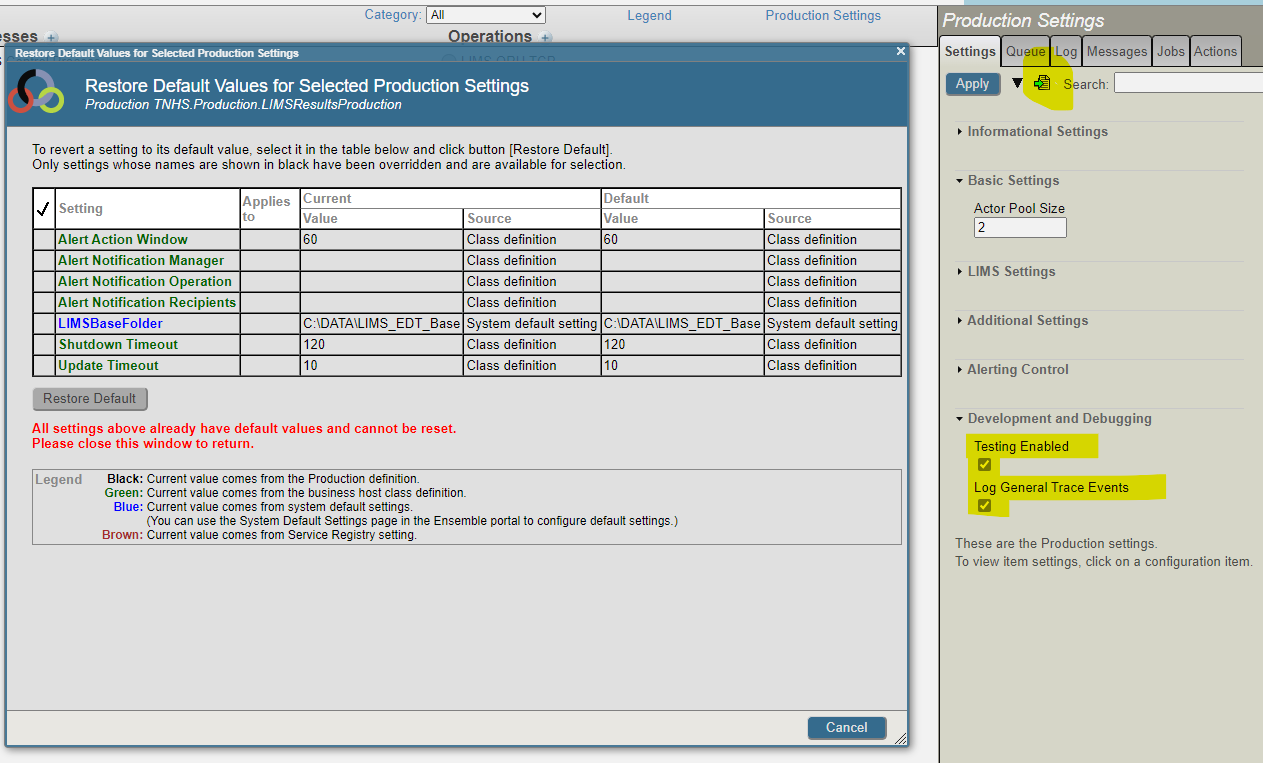Switch to the Messages tab
Viewport: 1263px width, 763px height.
(x=1117, y=51)
